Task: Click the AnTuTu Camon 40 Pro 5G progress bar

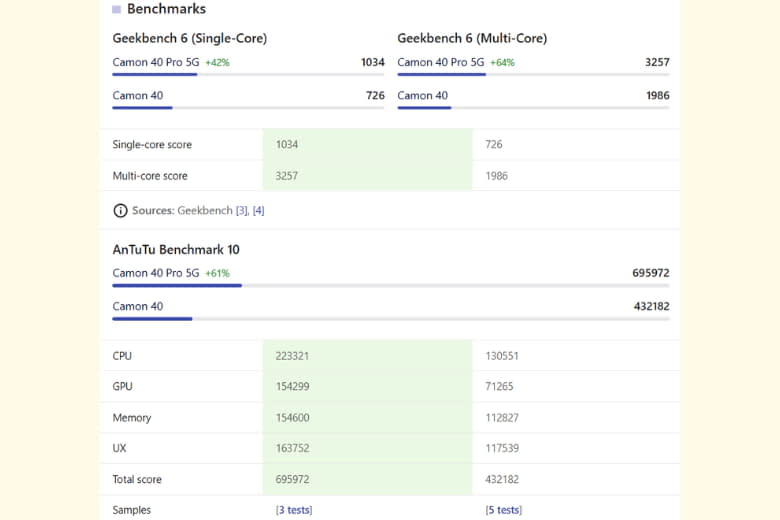Action: pos(391,286)
